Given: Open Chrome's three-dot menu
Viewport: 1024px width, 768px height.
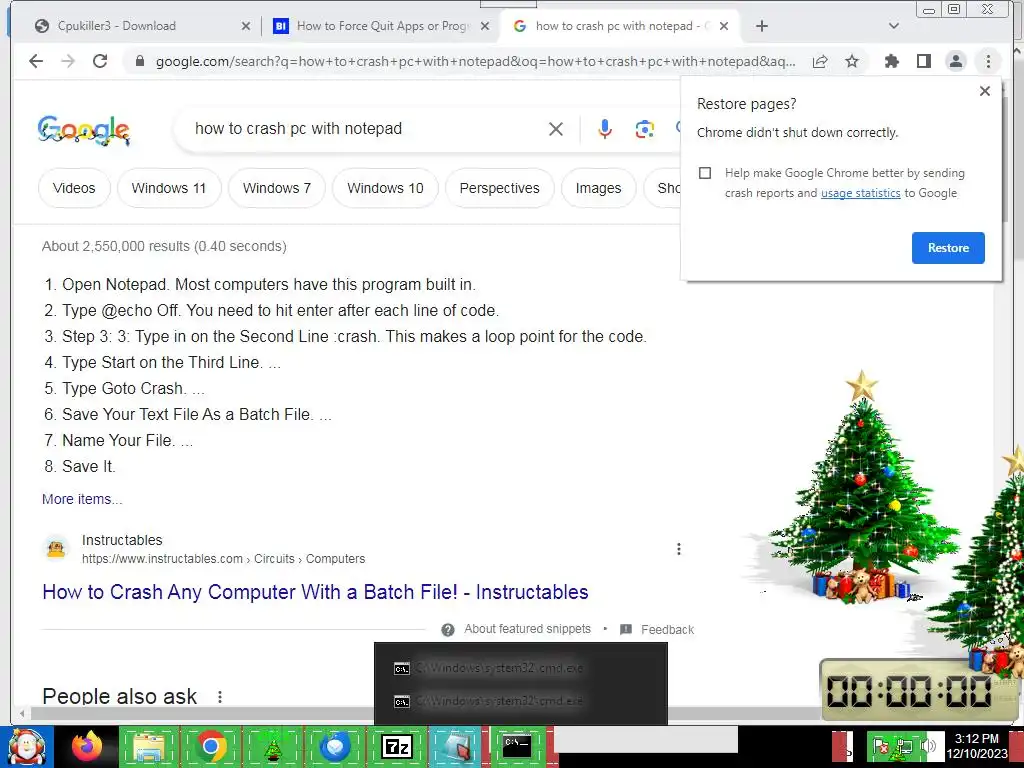Looking at the screenshot, I should pyautogui.click(x=988, y=61).
